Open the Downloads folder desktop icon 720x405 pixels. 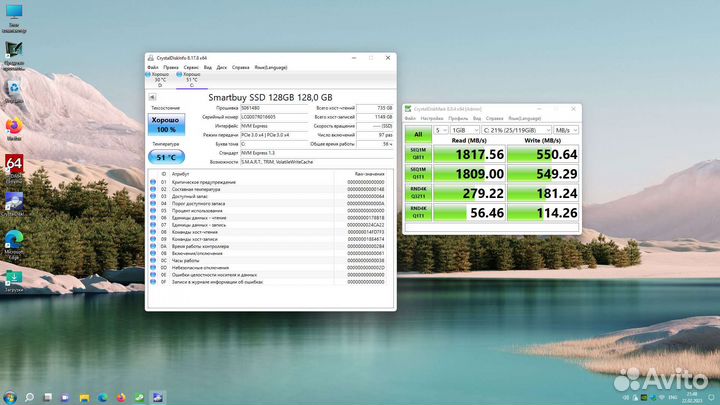pyautogui.click(x=14, y=281)
